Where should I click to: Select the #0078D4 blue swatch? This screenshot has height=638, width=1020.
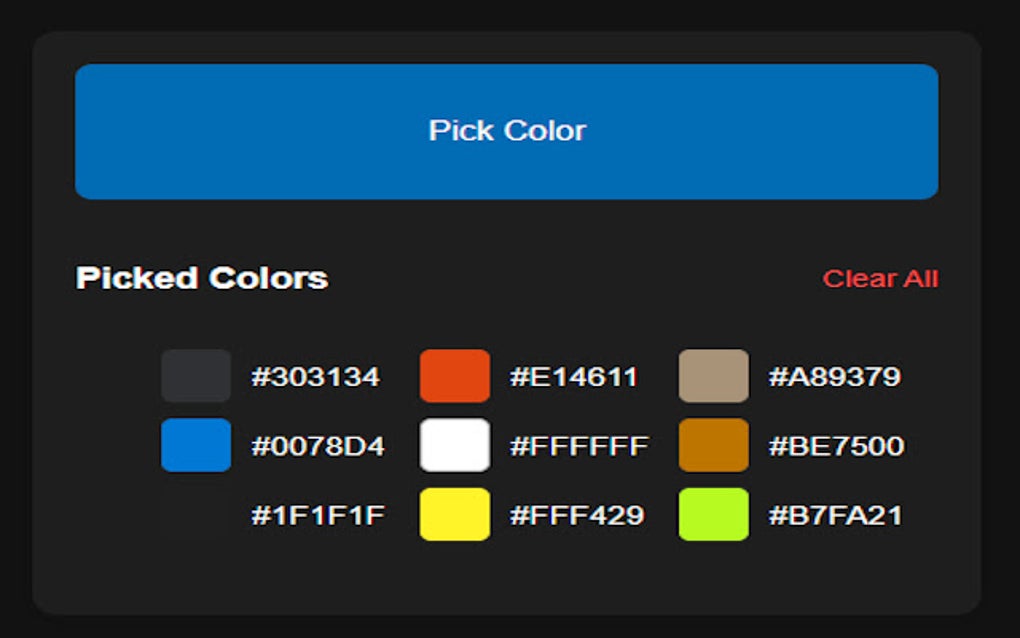195,447
